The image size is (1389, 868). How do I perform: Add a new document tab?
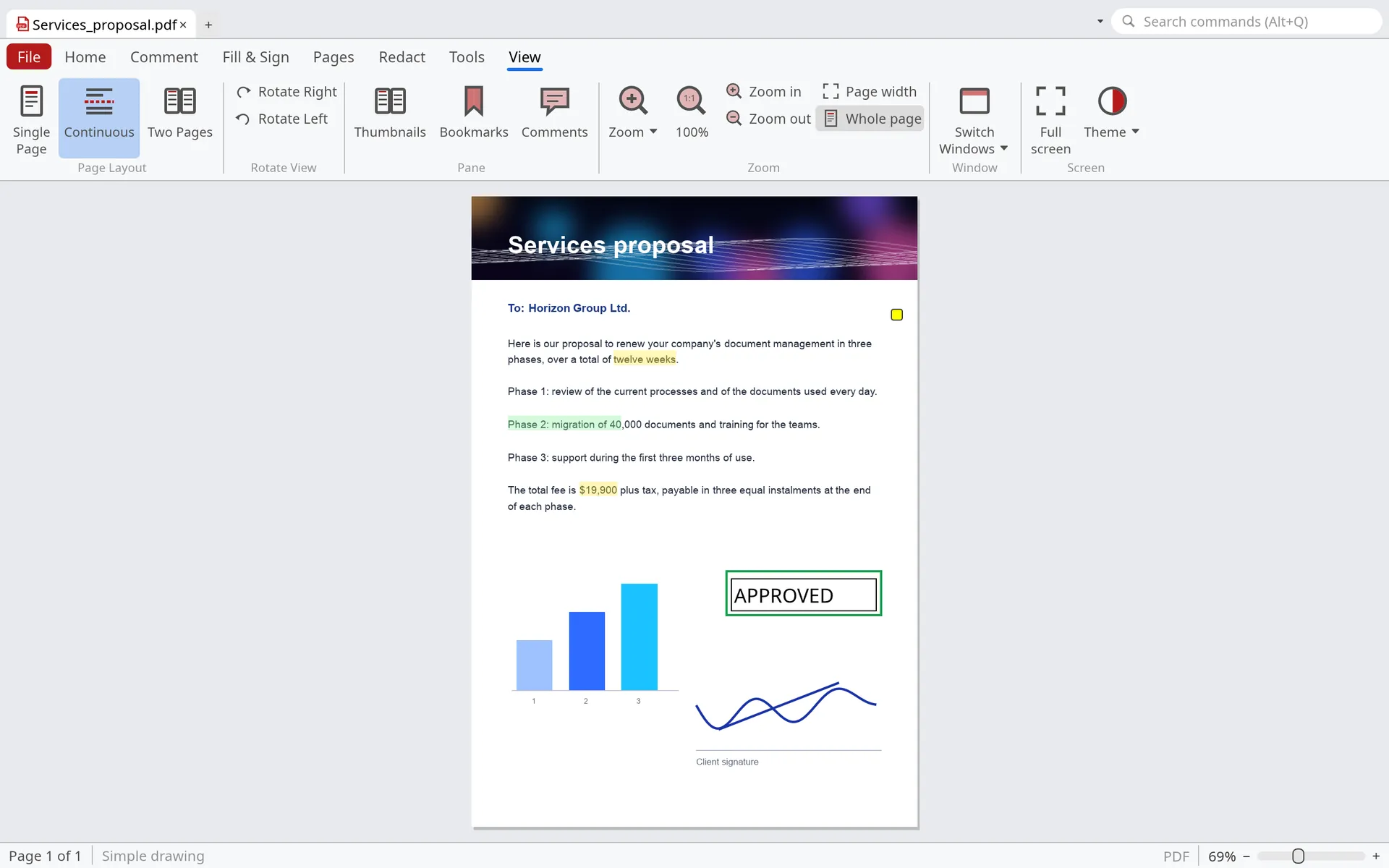point(208,25)
